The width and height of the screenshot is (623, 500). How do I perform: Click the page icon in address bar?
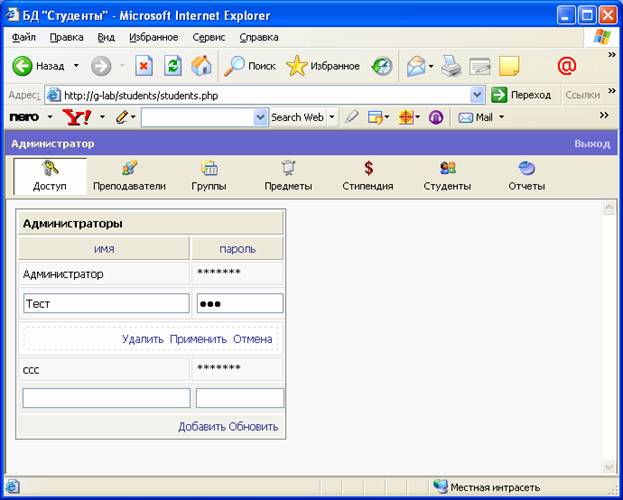(x=54, y=95)
